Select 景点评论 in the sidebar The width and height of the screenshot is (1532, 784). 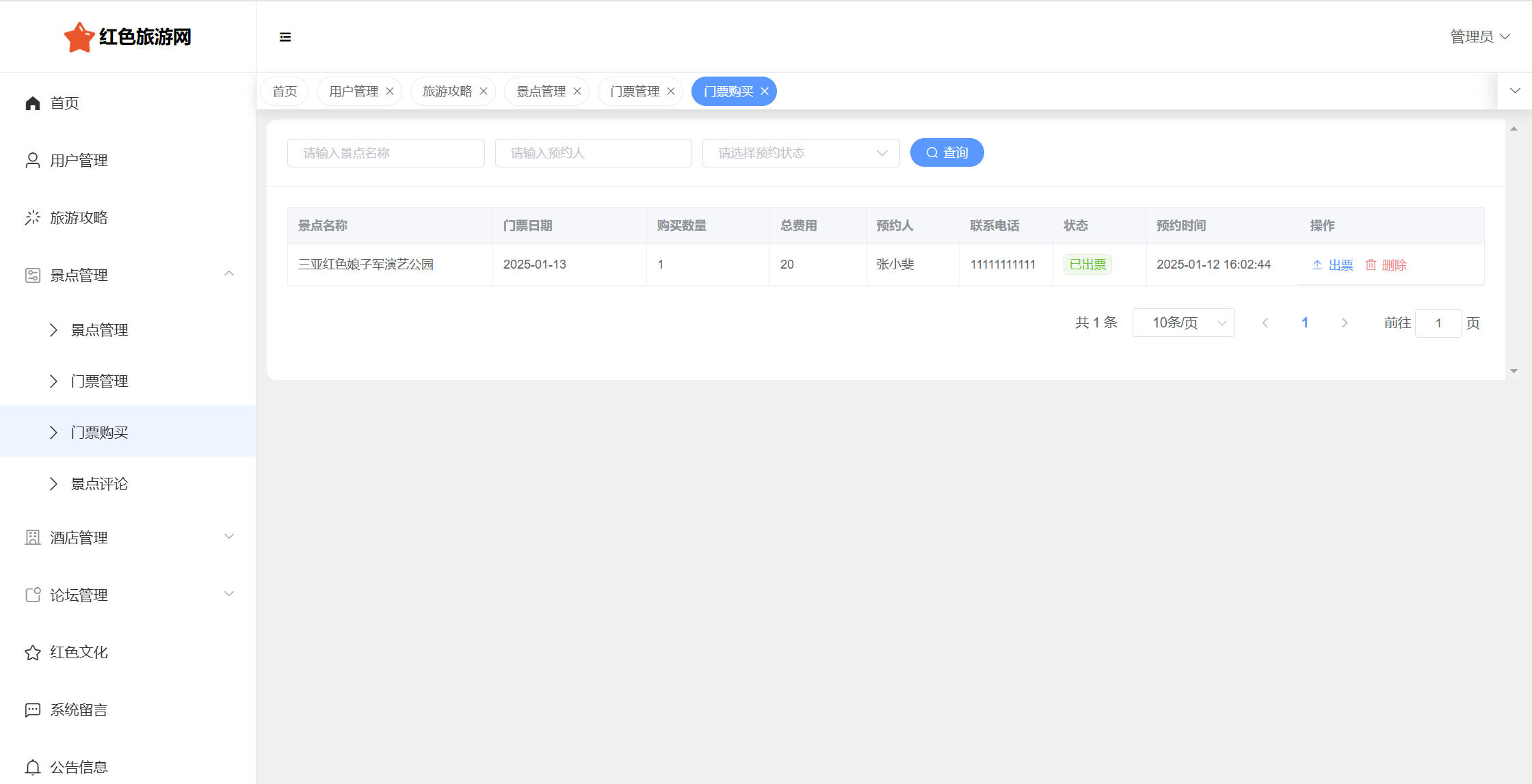pyautogui.click(x=99, y=484)
